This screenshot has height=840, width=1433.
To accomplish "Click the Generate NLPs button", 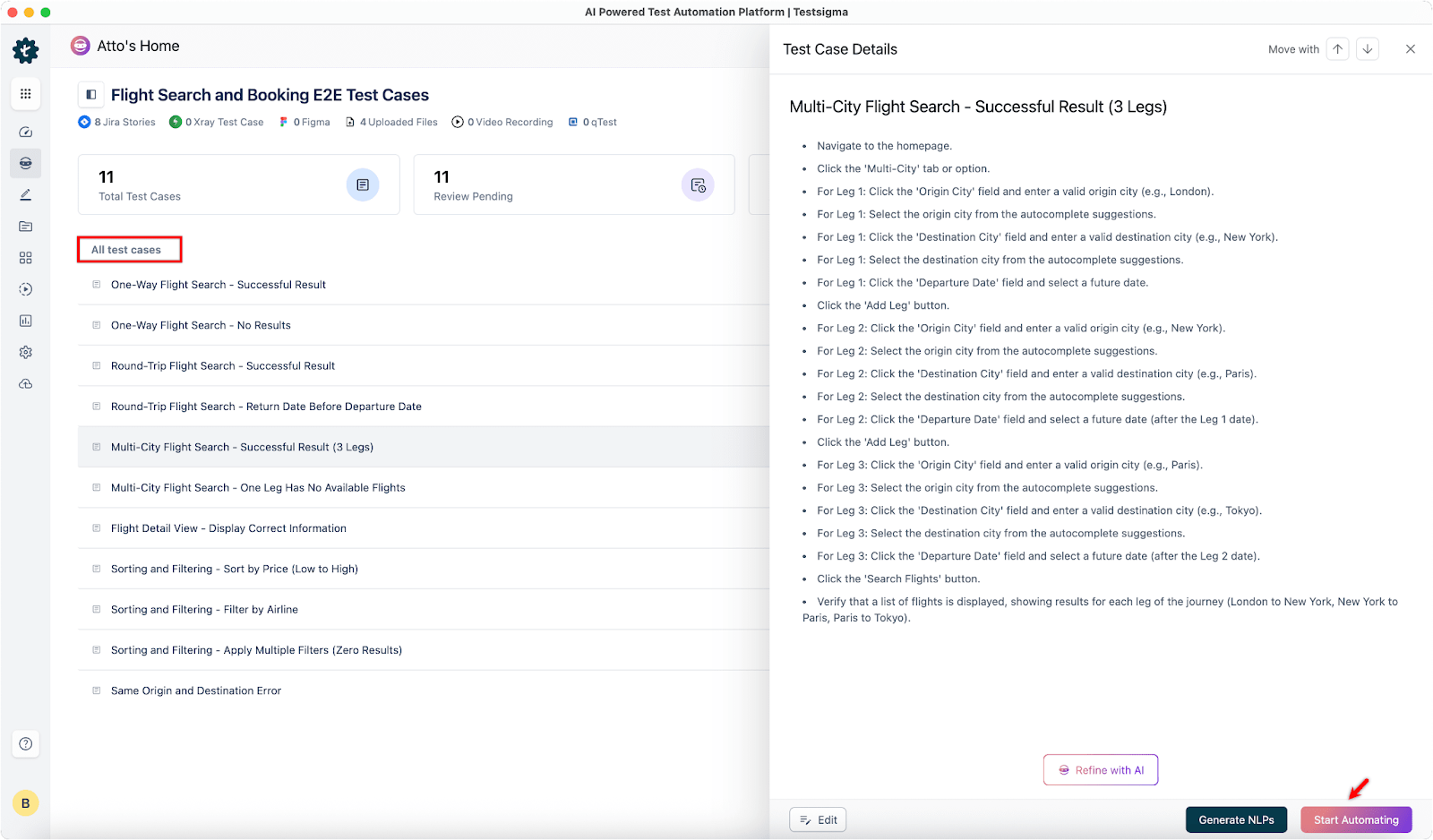I will tap(1236, 819).
